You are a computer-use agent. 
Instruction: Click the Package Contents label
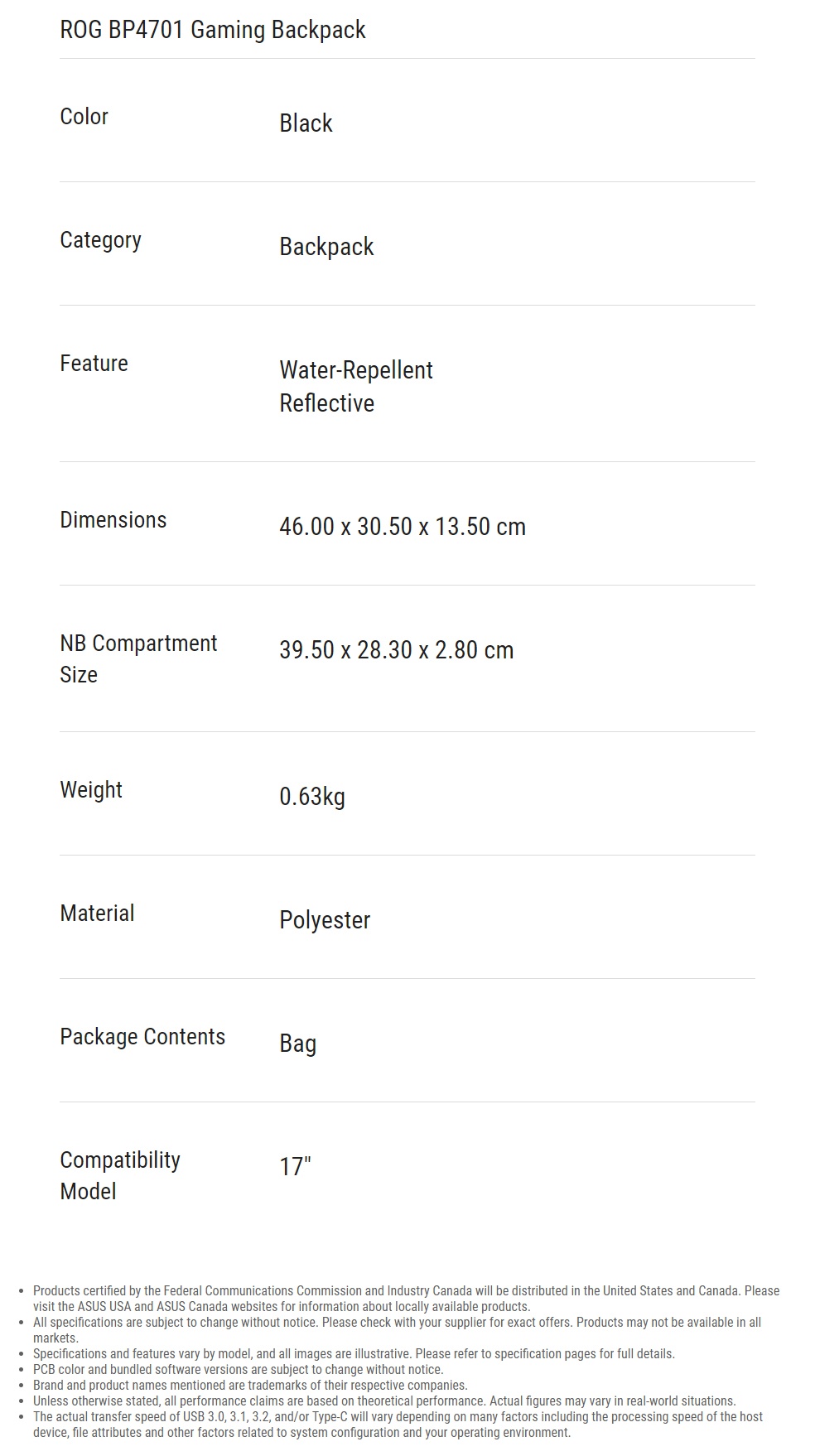click(142, 1037)
